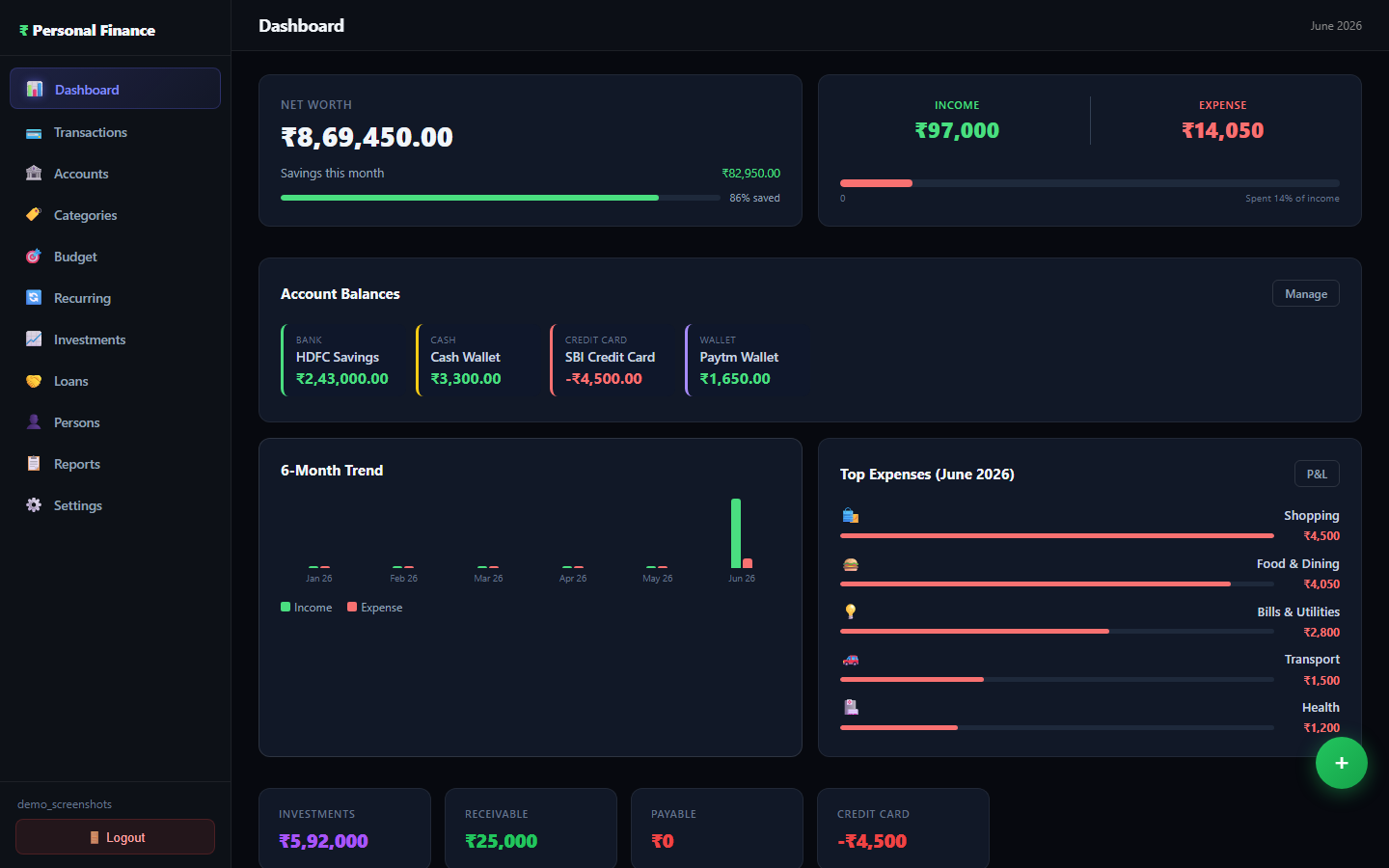Click the Transactions card icon
Image resolution: width=1389 pixels, height=868 pixels.
click(x=34, y=133)
